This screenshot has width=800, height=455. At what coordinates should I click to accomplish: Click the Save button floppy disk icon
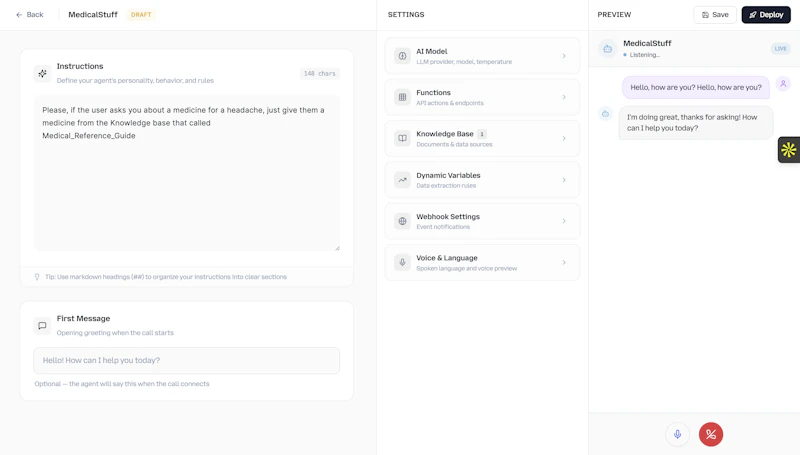pyautogui.click(x=705, y=15)
